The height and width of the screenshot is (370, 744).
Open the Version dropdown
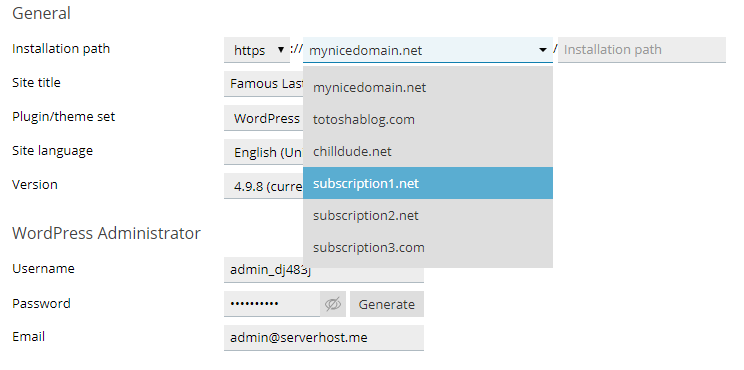(x=263, y=186)
